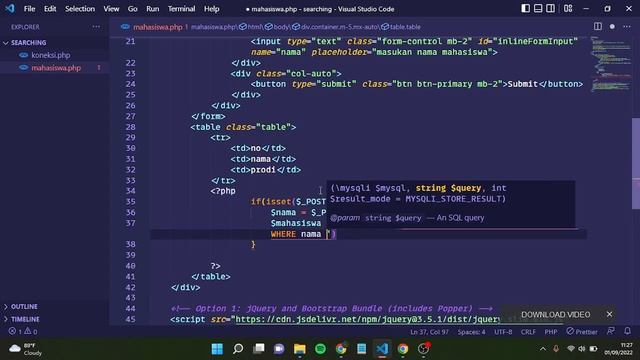The width and height of the screenshot is (640, 360).
Task: Open the Help menu
Action: coord(211,9)
